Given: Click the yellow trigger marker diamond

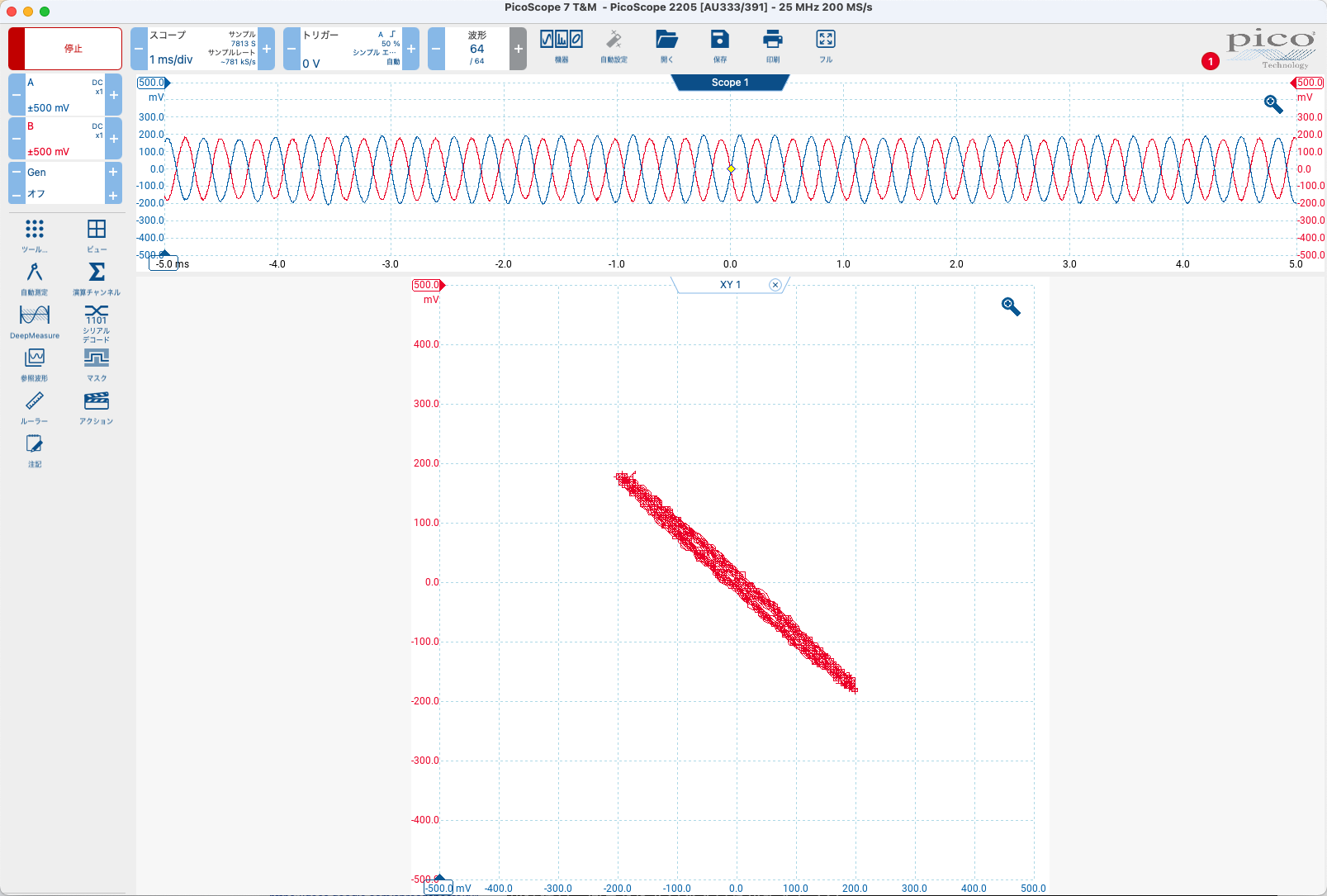Looking at the screenshot, I should 731,168.
